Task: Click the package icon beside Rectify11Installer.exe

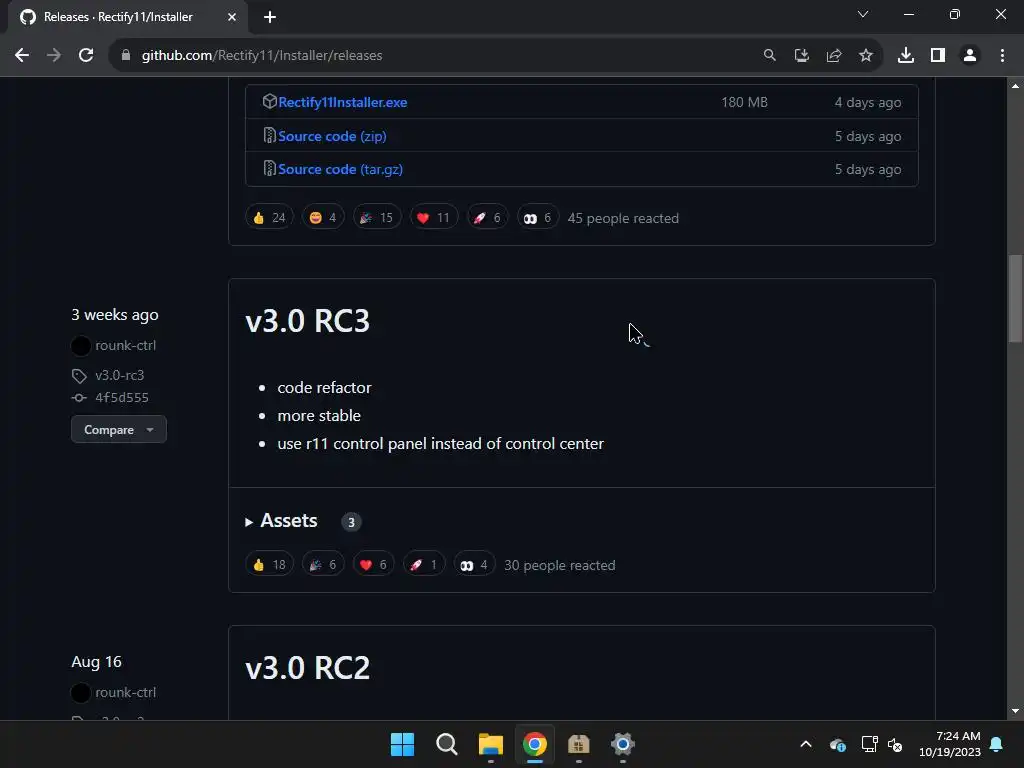Action: pyautogui.click(x=270, y=101)
